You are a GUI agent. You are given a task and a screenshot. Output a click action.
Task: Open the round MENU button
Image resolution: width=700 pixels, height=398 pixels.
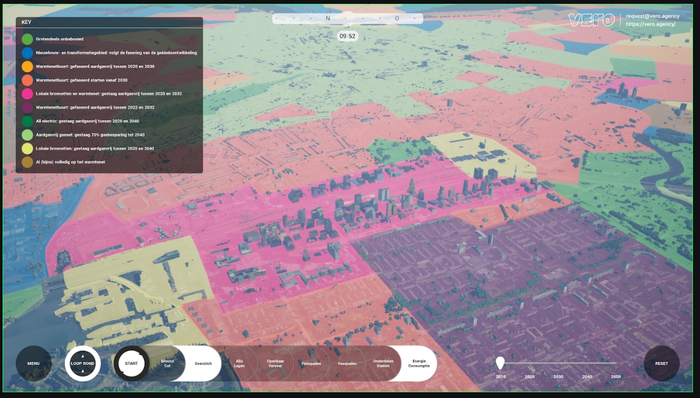pos(33,363)
